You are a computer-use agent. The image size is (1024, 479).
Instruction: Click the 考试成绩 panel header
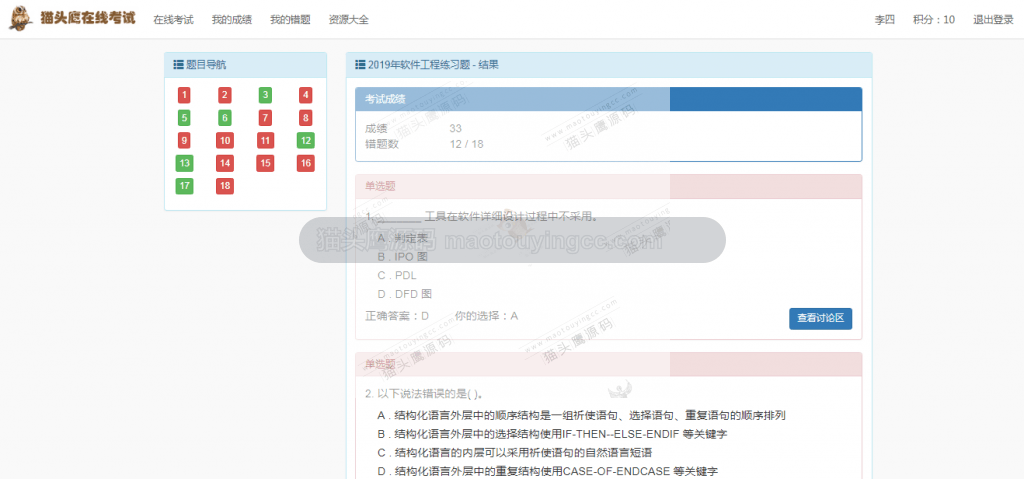609,99
